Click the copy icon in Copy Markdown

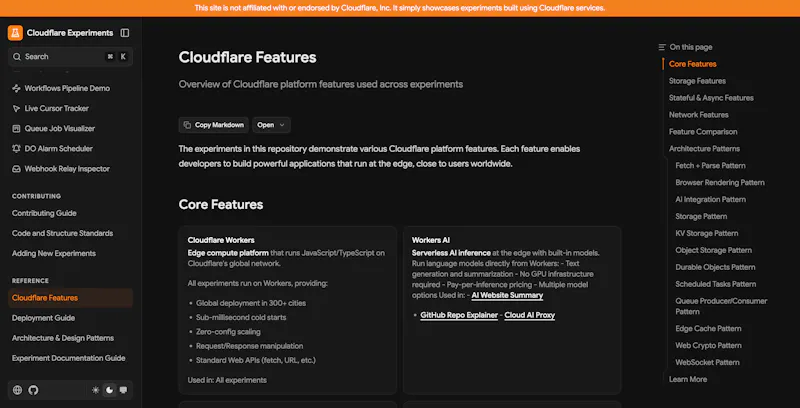click(x=187, y=125)
